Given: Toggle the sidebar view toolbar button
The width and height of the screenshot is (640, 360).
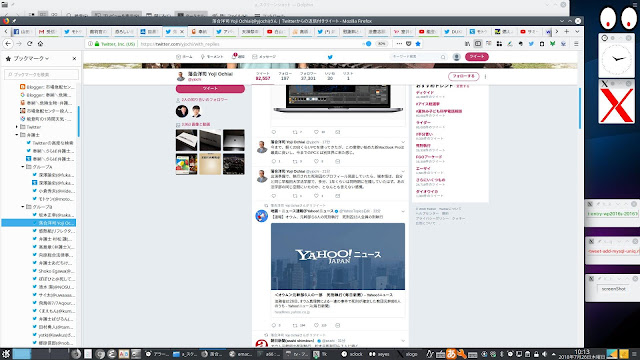Looking at the screenshot, I should [478, 44].
